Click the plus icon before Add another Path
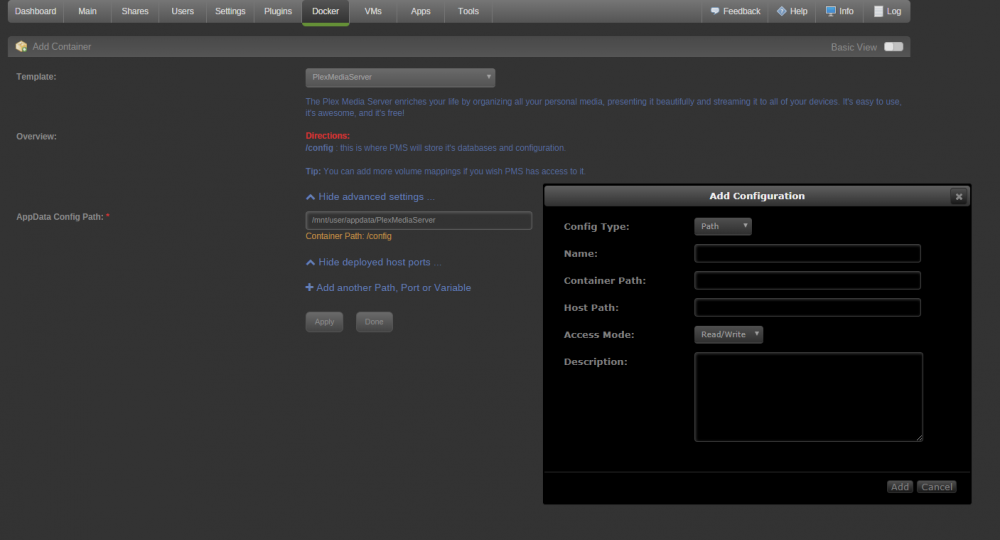Viewport: 1000px width, 540px height. coord(309,288)
